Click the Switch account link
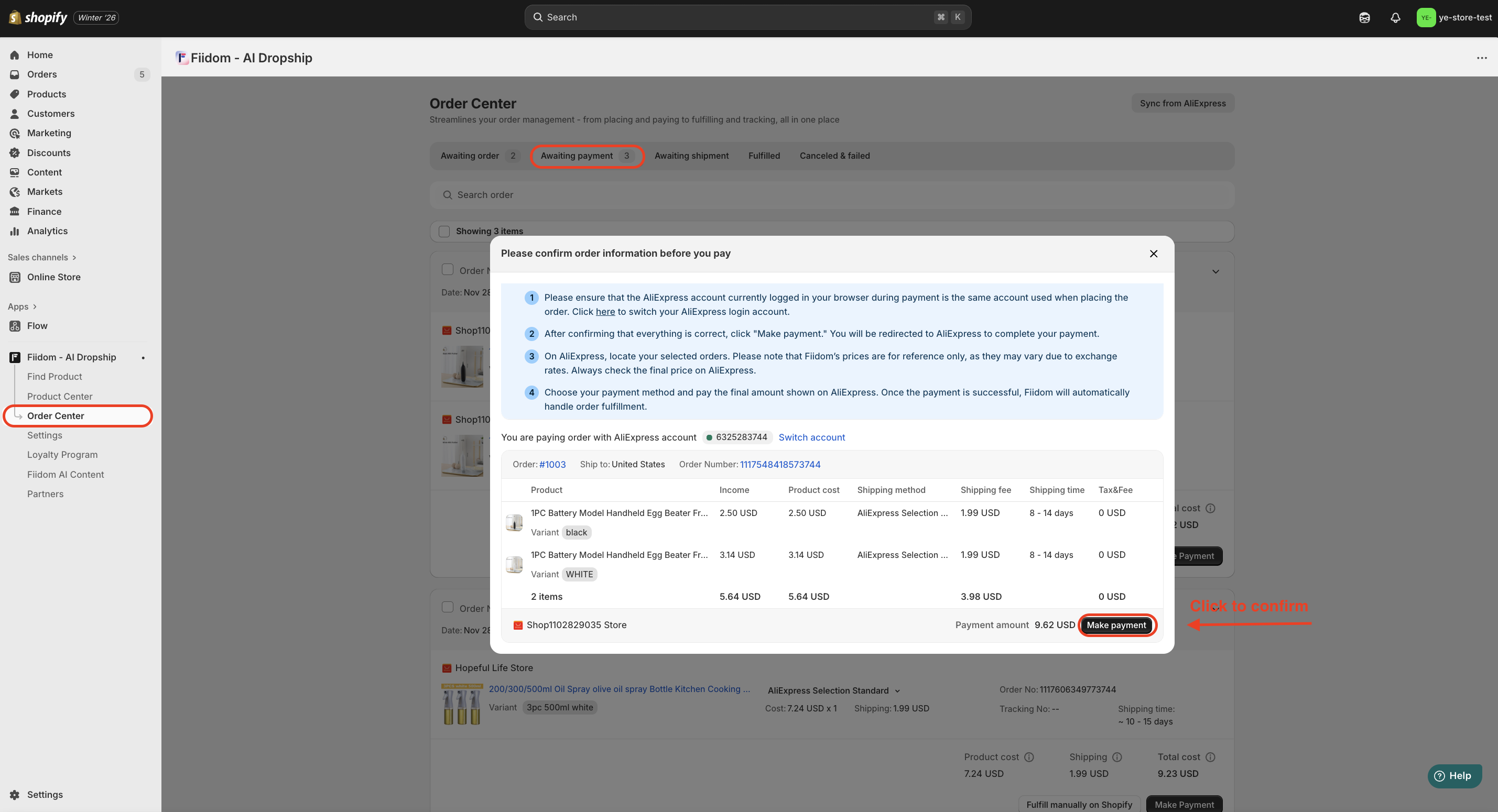 pyautogui.click(x=811, y=437)
